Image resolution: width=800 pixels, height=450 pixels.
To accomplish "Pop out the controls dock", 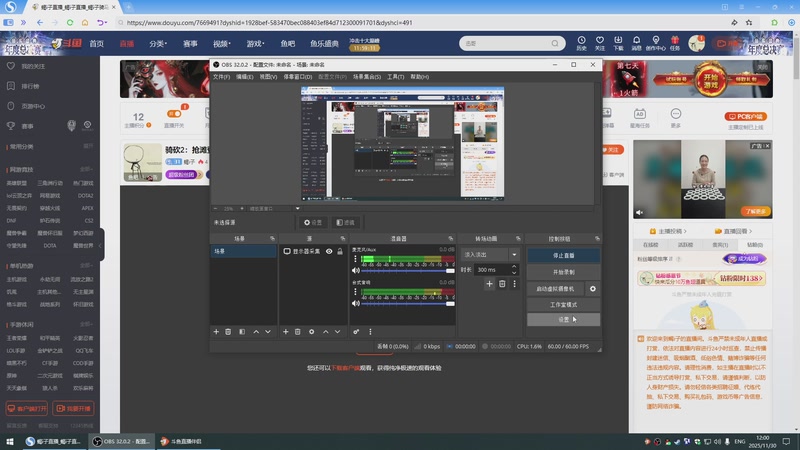I will click(597, 239).
